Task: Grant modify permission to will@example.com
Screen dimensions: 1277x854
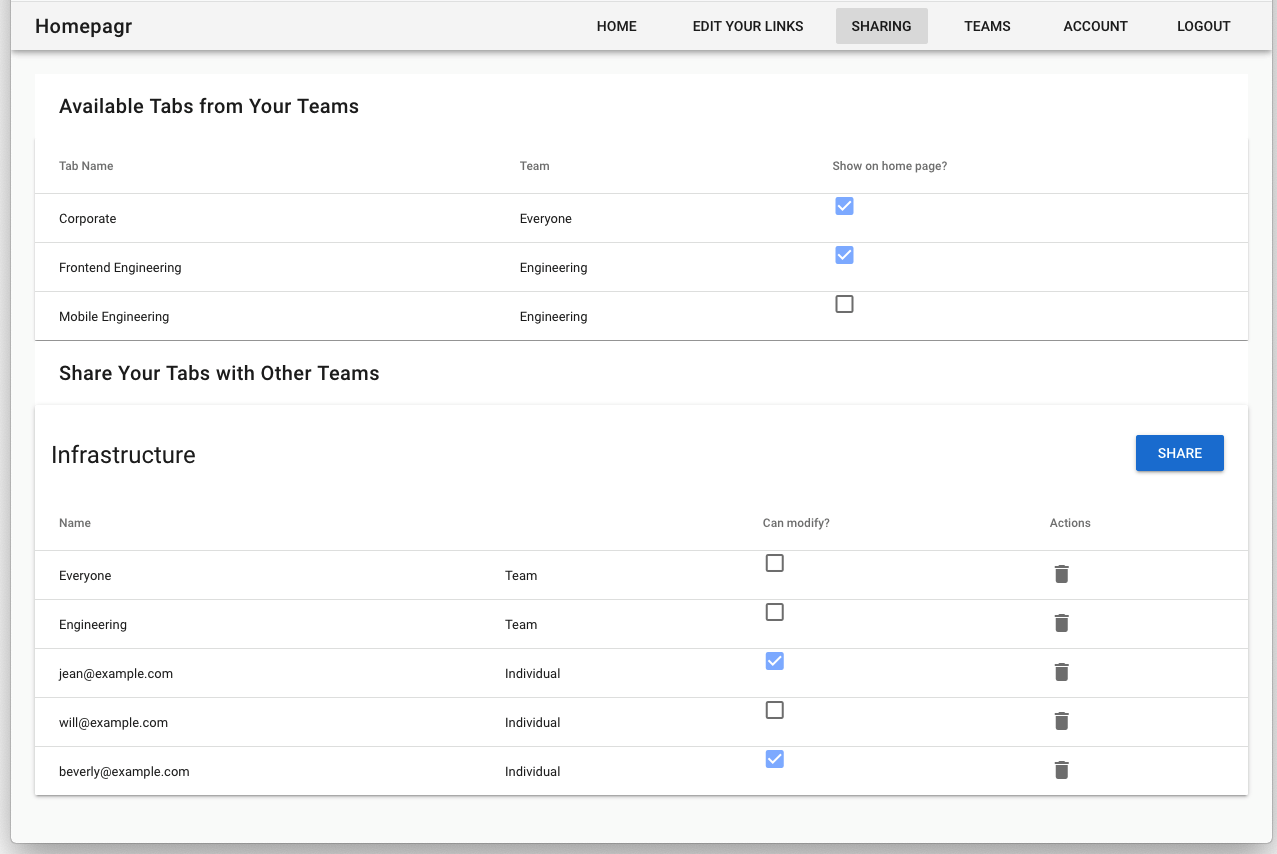Action: [x=774, y=710]
